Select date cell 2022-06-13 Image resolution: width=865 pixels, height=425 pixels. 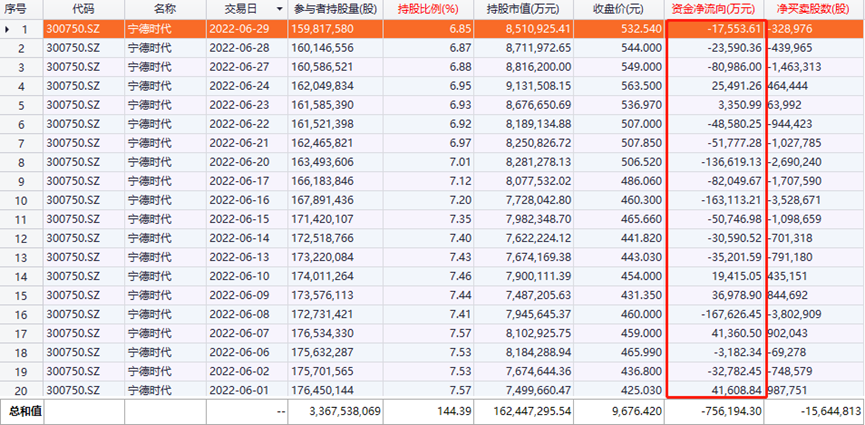238,257
